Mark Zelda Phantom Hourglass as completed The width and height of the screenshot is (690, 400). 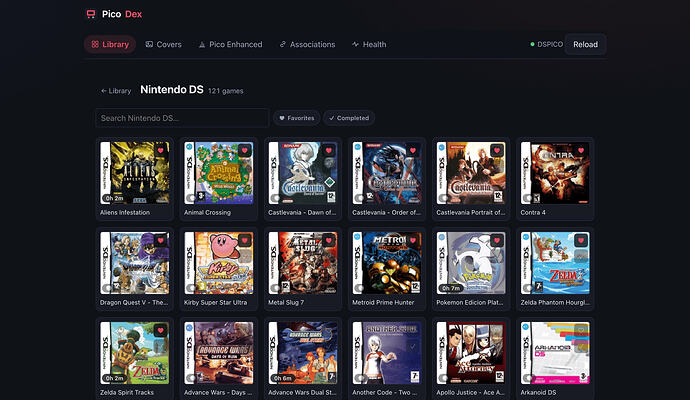(x=581, y=256)
